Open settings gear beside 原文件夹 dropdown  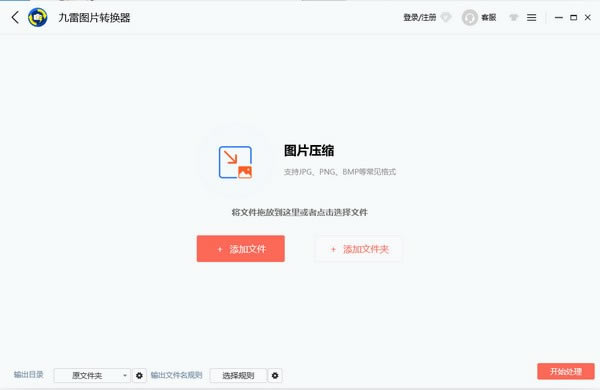click(139, 375)
